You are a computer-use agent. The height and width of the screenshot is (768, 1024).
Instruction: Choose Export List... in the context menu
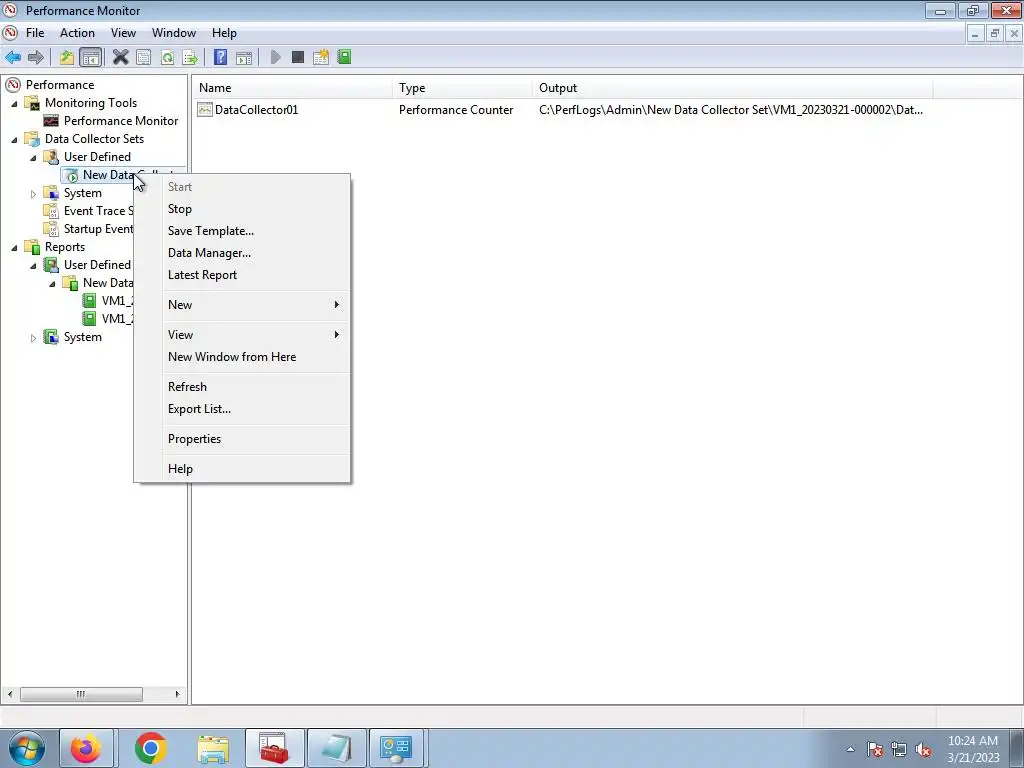[x=242, y=409]
